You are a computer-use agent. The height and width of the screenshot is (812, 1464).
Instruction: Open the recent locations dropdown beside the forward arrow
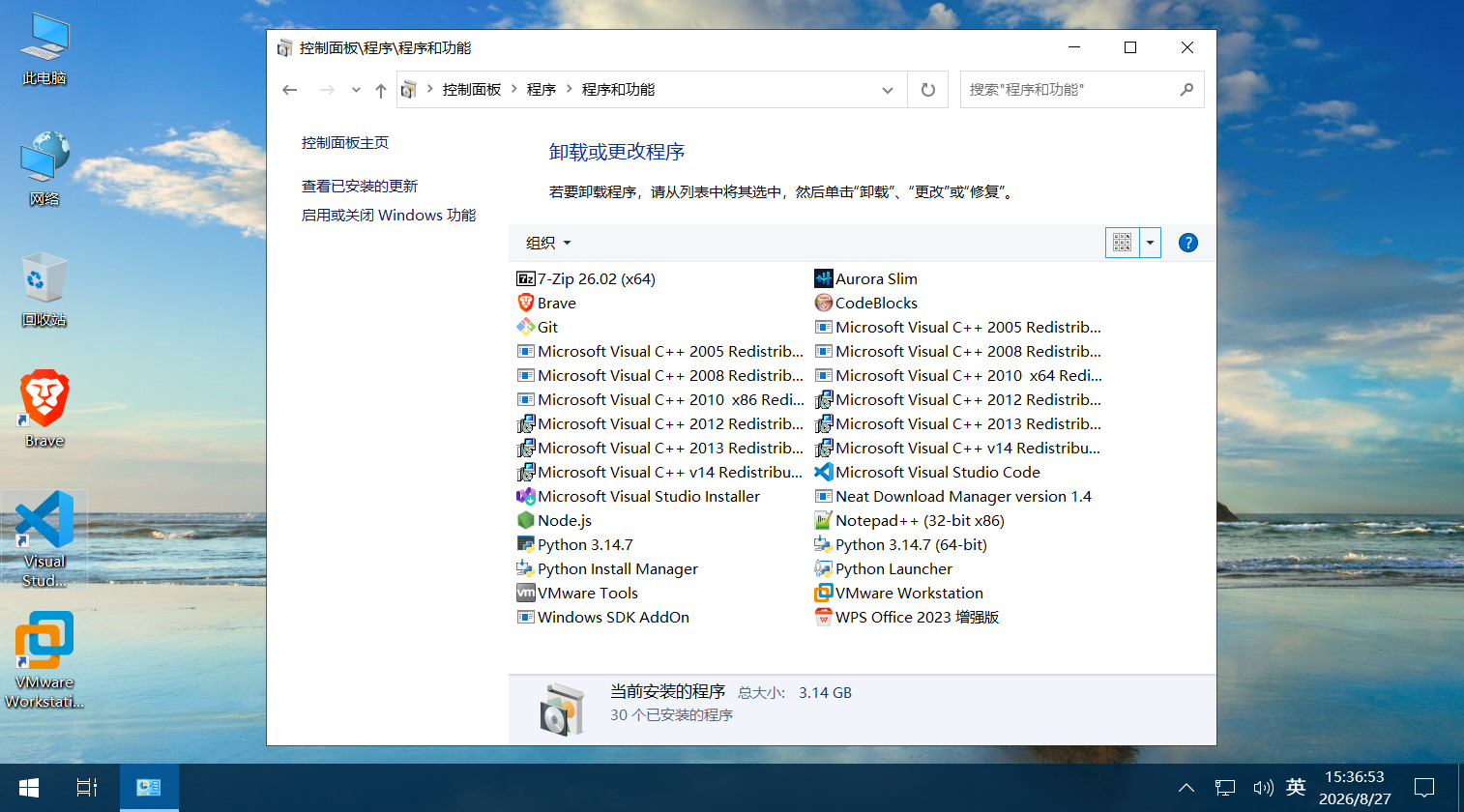tap(356, 90)
